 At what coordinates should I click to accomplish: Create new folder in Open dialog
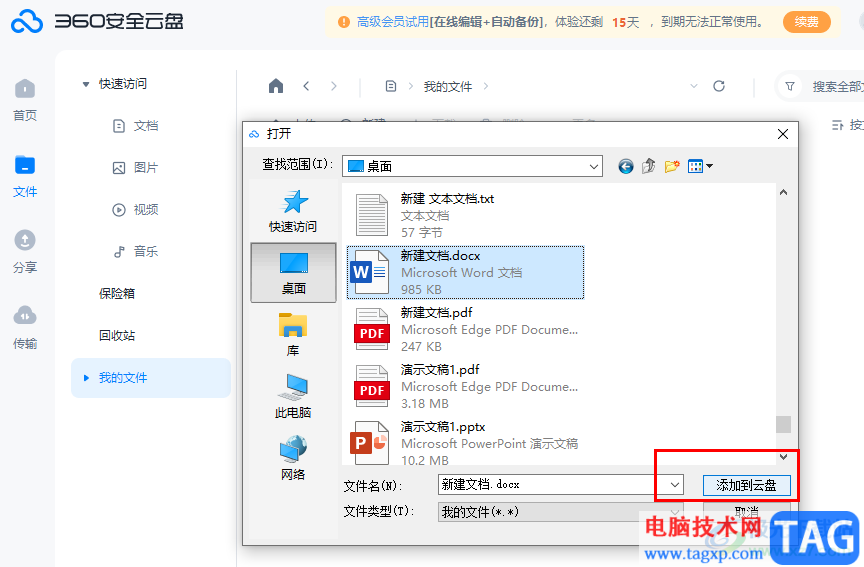point(672,166)
